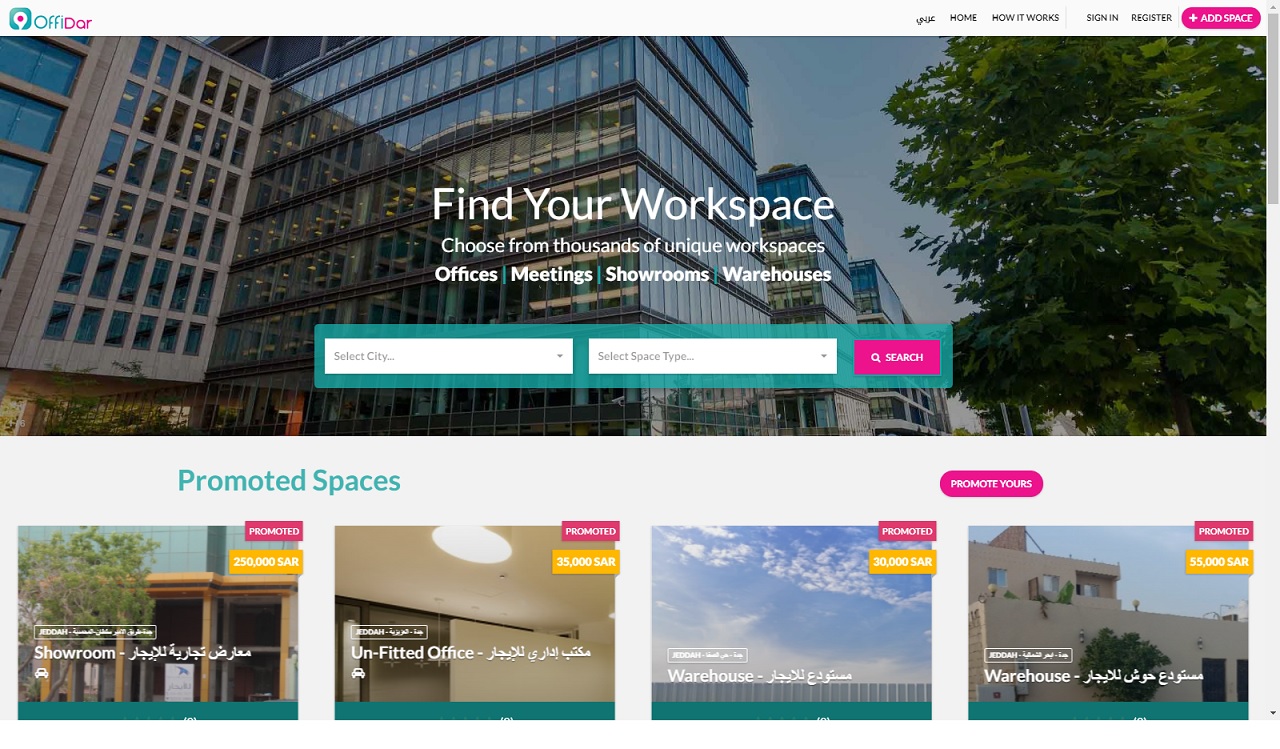Click the car icon on Un-Fitted Office card
The image size is (1280, 749).
(358, 673)
